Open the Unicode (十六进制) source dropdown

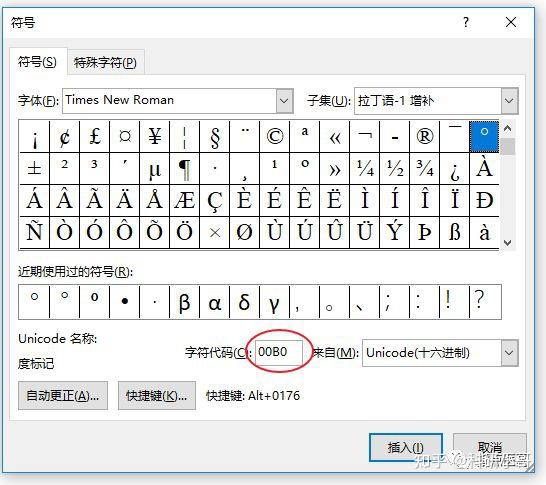point(509,353)
